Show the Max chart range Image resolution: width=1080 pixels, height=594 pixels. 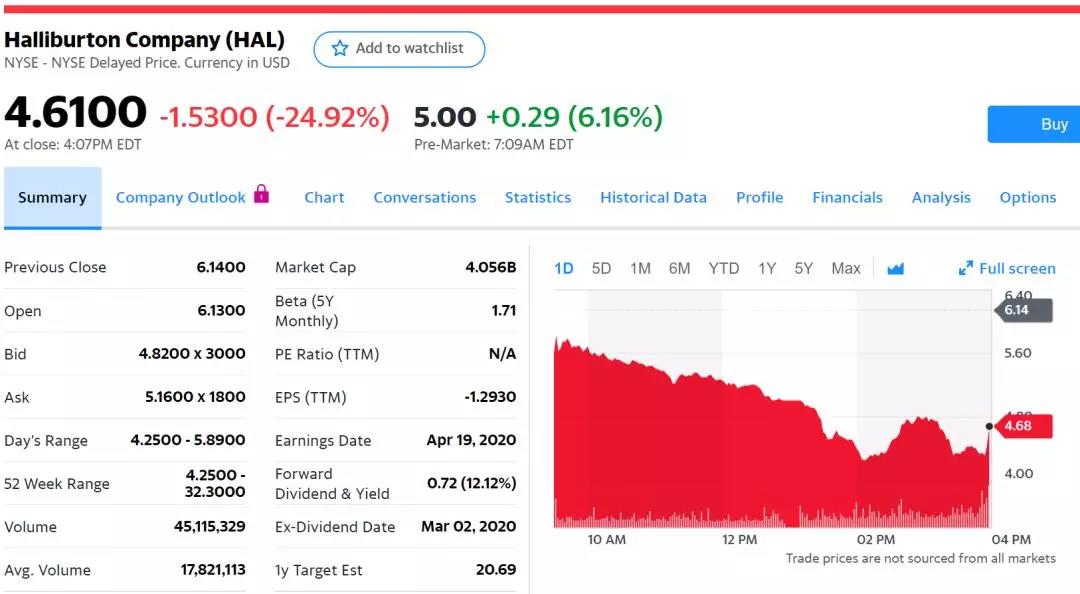pos(846,268)
